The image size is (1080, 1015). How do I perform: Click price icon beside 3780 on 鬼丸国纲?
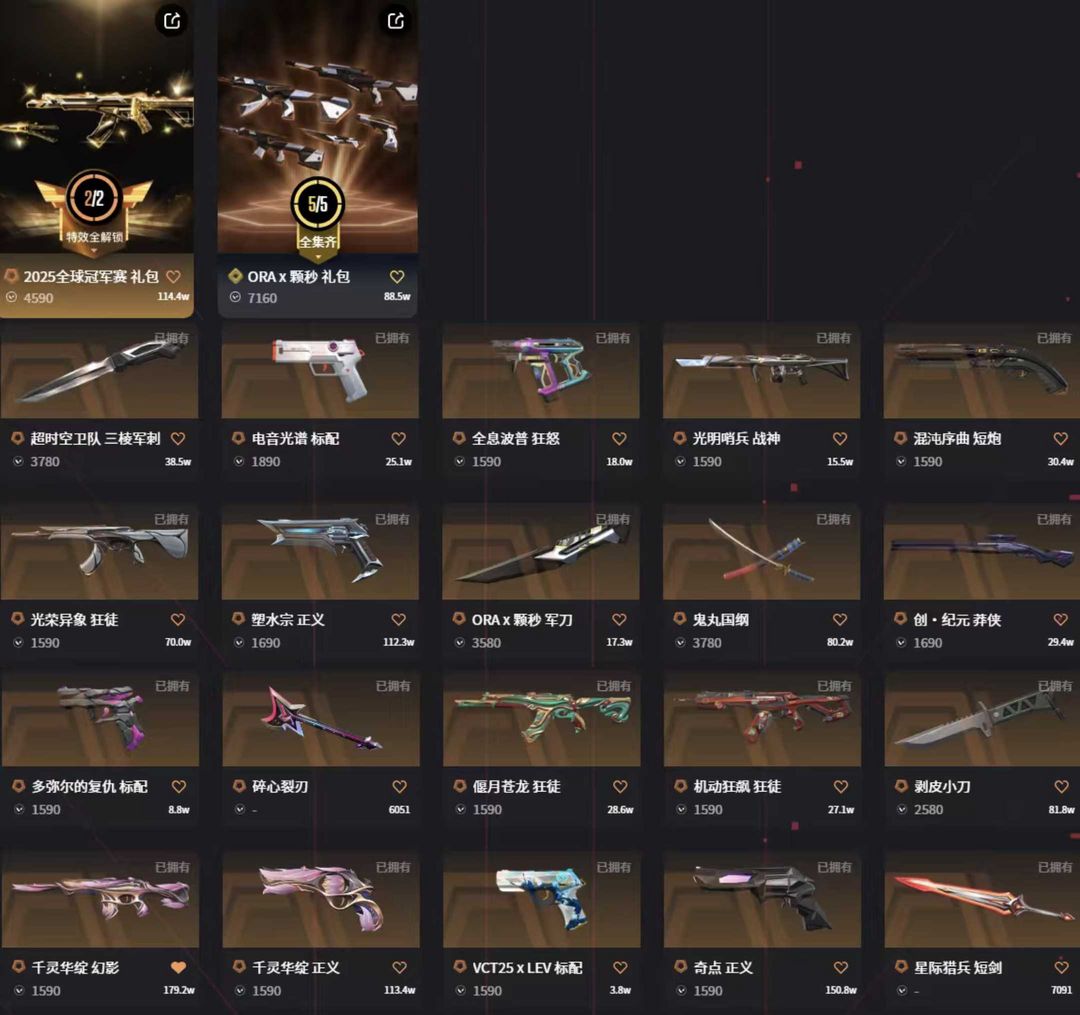[681, 642]
